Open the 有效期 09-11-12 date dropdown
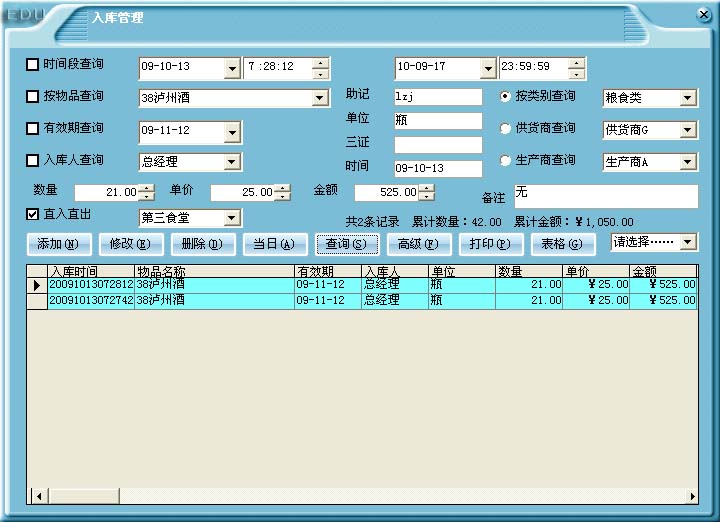 click(232, 133)
